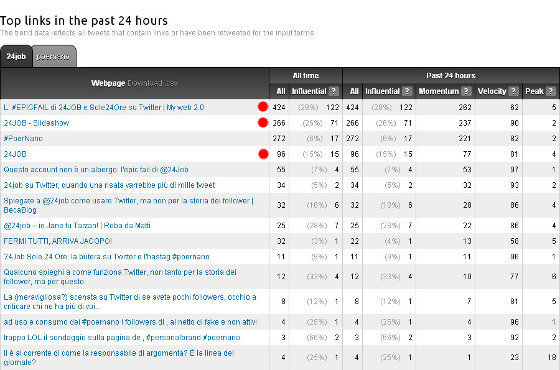
Task: Click red dot next to 24JOB - Slideshow
Action: coord(263,122)
